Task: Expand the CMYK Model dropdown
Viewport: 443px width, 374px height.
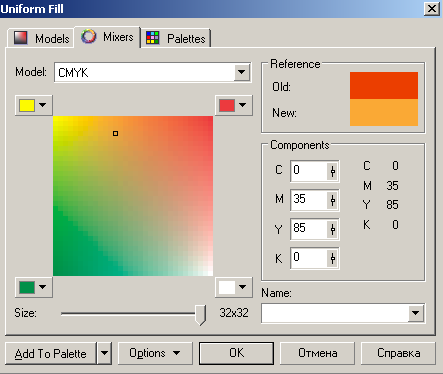Action: pos(242,72)
